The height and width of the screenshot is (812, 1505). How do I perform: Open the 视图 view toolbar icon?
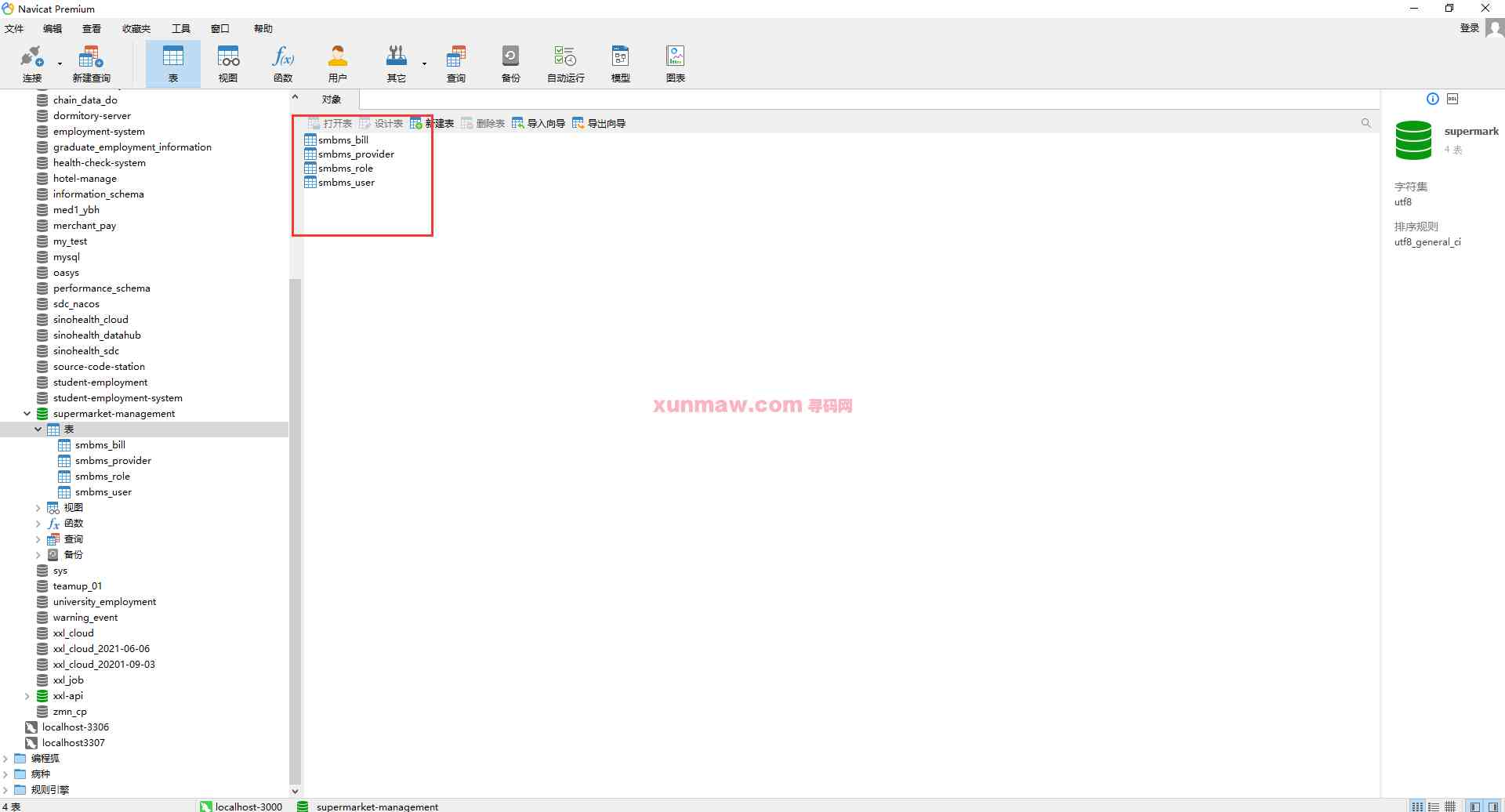[228, 63]
